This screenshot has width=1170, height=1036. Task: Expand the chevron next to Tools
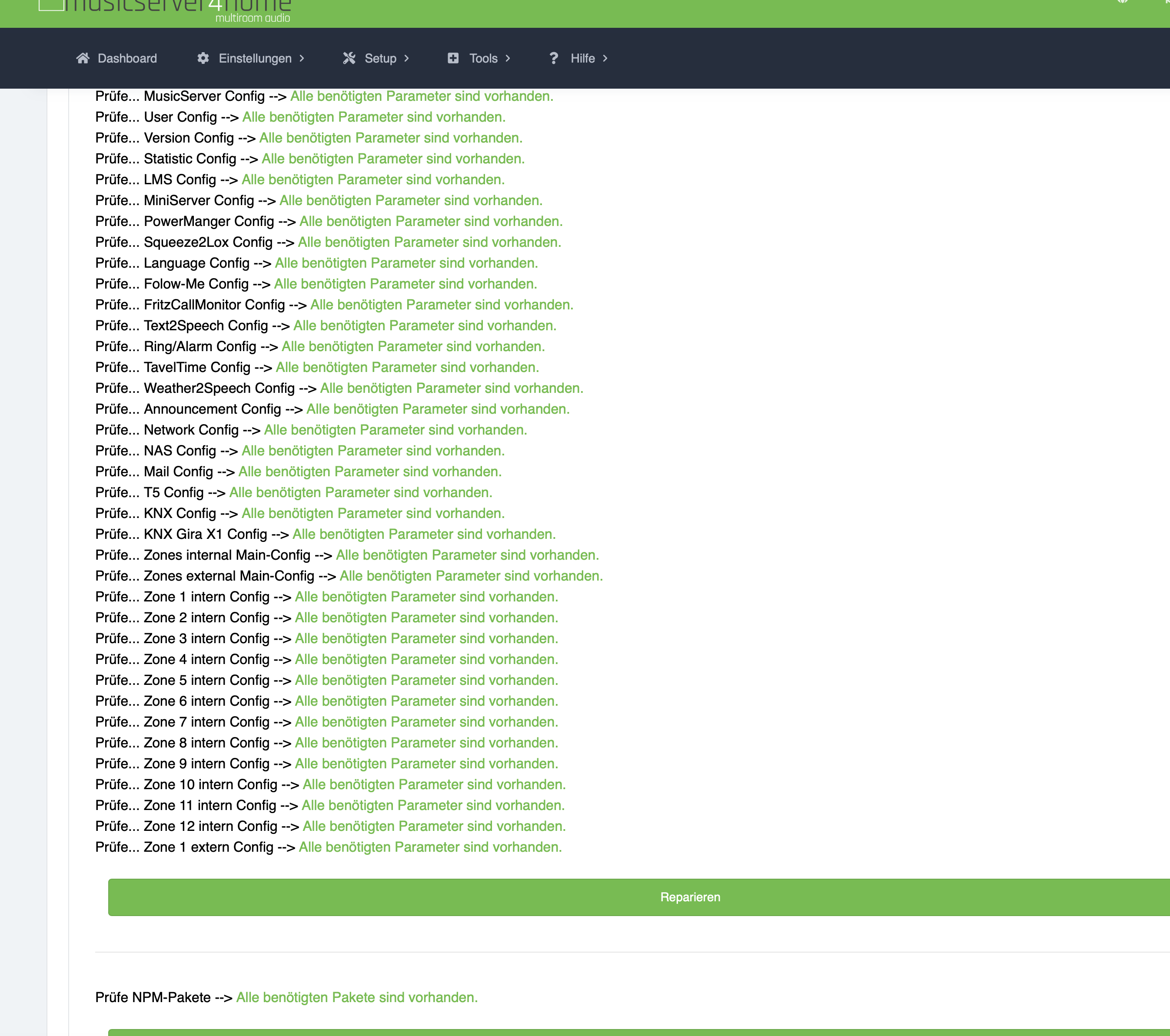click(508, 58)
